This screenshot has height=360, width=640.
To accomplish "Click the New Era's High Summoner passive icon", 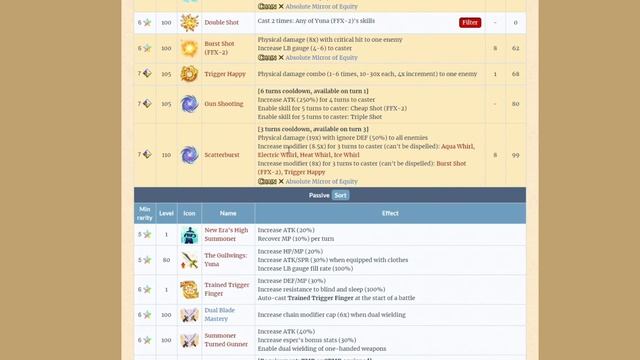I will (189, 235).
